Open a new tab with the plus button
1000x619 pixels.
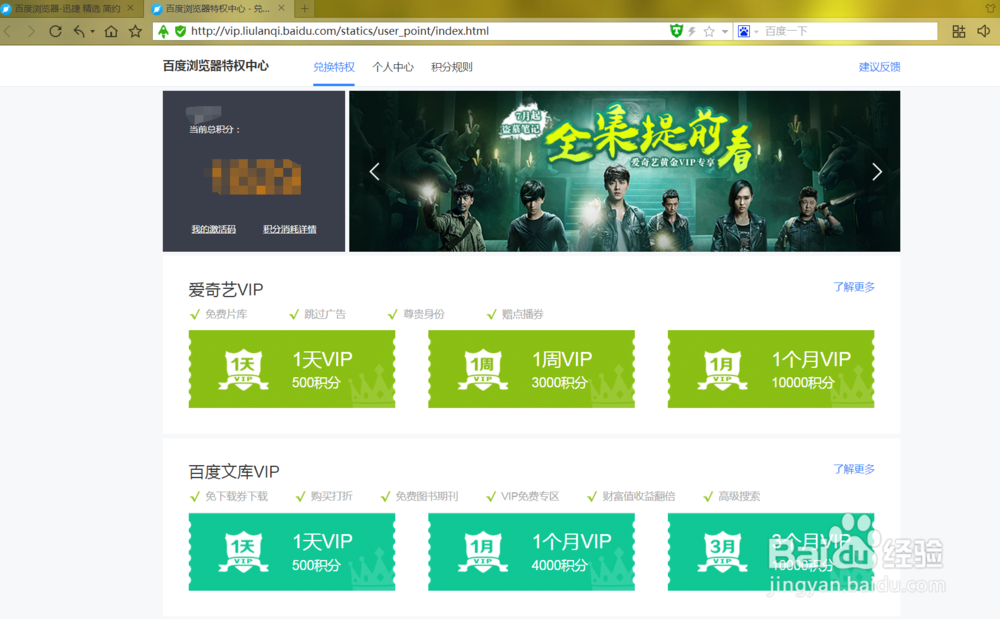[305, 8]
